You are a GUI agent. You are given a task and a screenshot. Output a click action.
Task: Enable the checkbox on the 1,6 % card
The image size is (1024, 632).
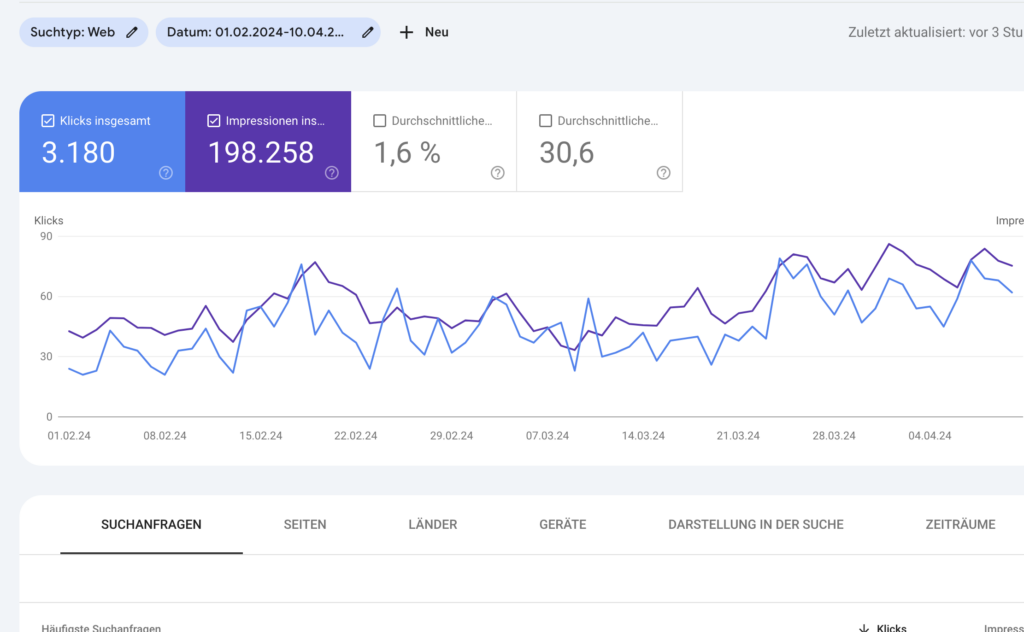pyautogui.click(x=379, y=121)
